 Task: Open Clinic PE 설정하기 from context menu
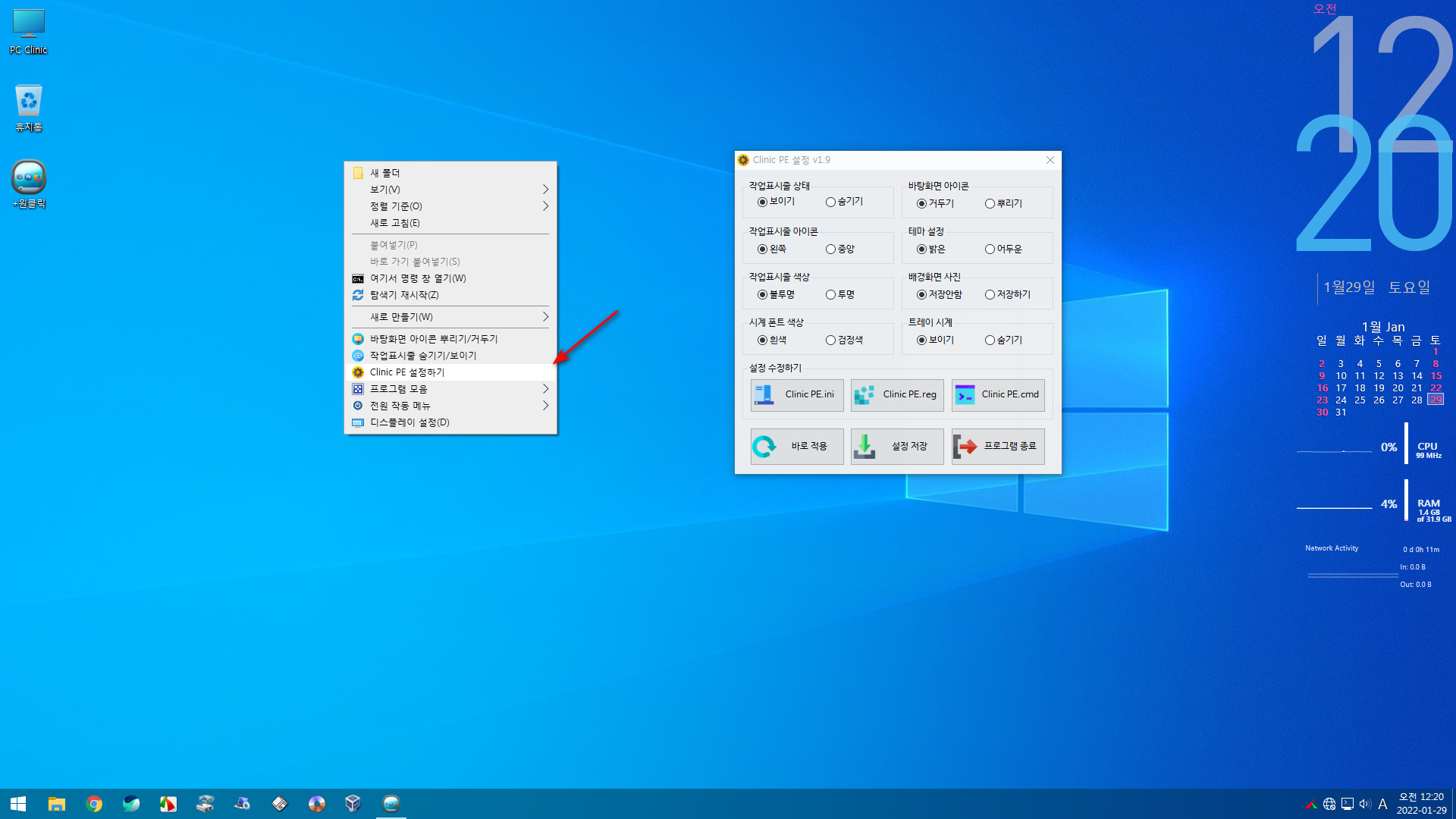[x=450, y=372]
